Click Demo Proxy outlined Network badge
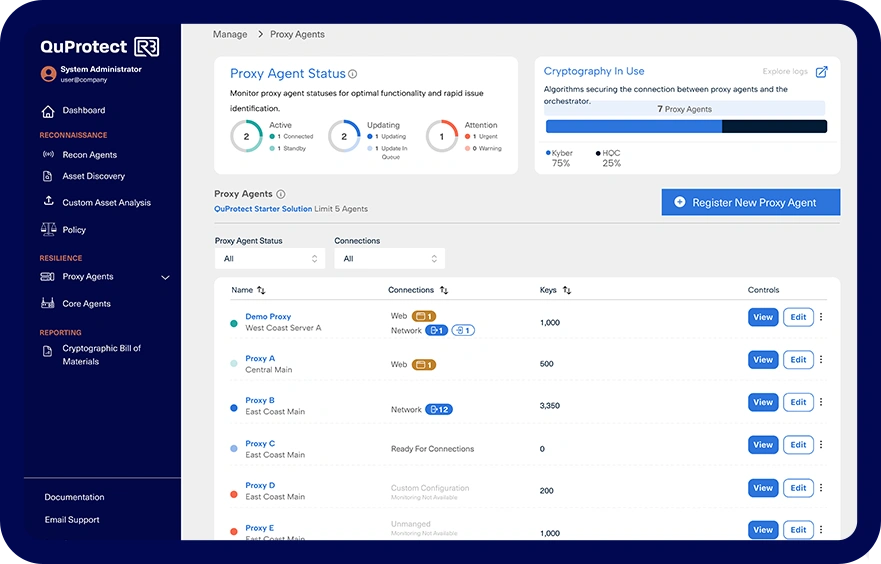The height and width of the screenshot is (564, 881). coord(463,330)
